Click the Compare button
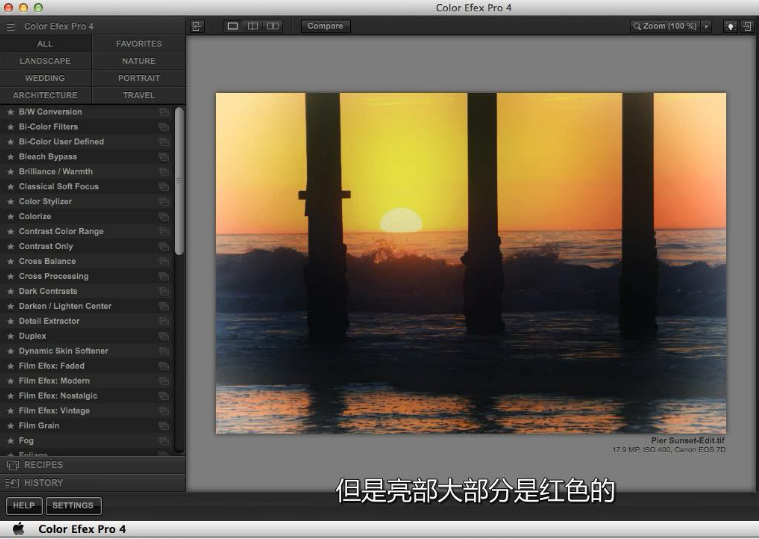This screenshot has height=539, width=759. (x=325, y=26)
